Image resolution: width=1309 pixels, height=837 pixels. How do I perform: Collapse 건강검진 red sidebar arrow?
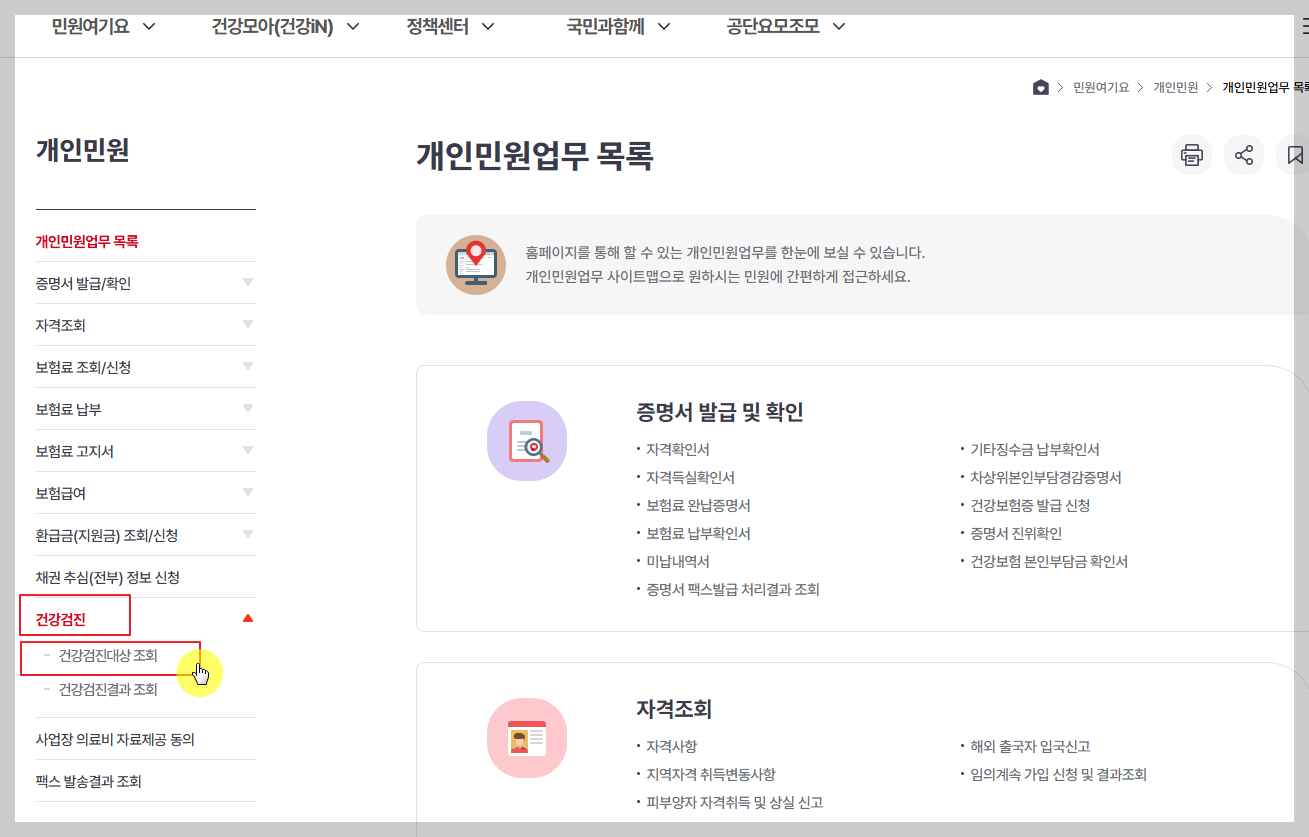point(248,618)
